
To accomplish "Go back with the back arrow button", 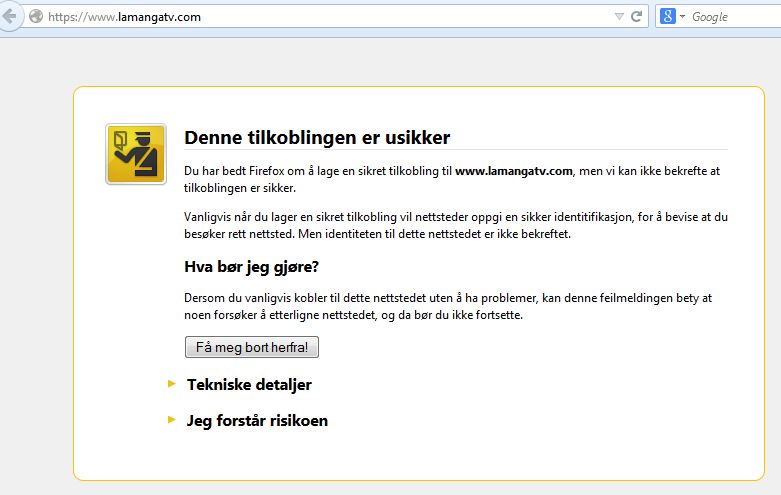I will 9,16.
